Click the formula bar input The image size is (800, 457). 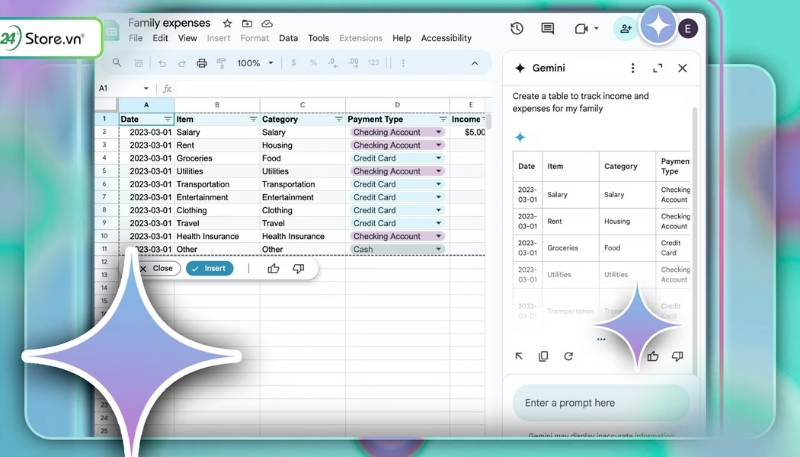[x=332, y=89]
